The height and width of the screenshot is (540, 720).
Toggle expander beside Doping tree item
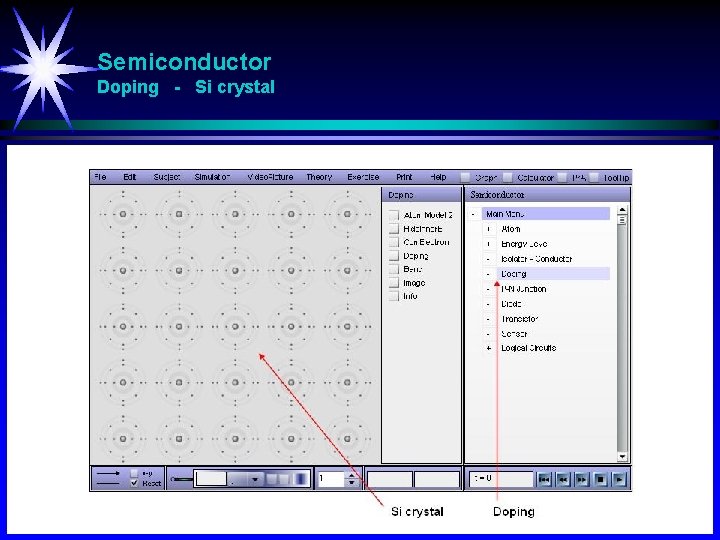pos(489,274)
